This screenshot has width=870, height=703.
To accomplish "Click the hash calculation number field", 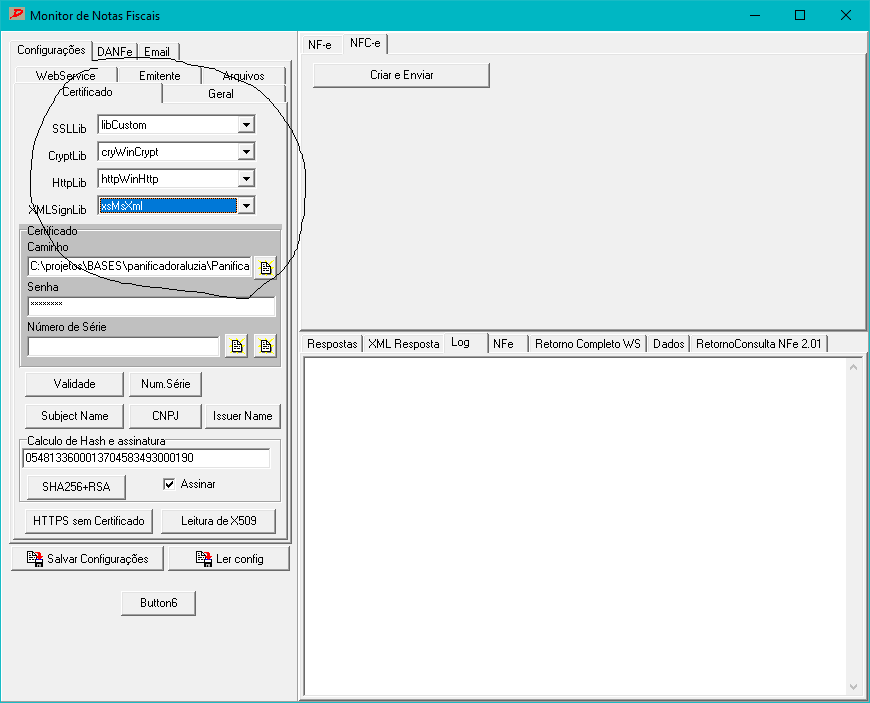I will tap(146, 458).
